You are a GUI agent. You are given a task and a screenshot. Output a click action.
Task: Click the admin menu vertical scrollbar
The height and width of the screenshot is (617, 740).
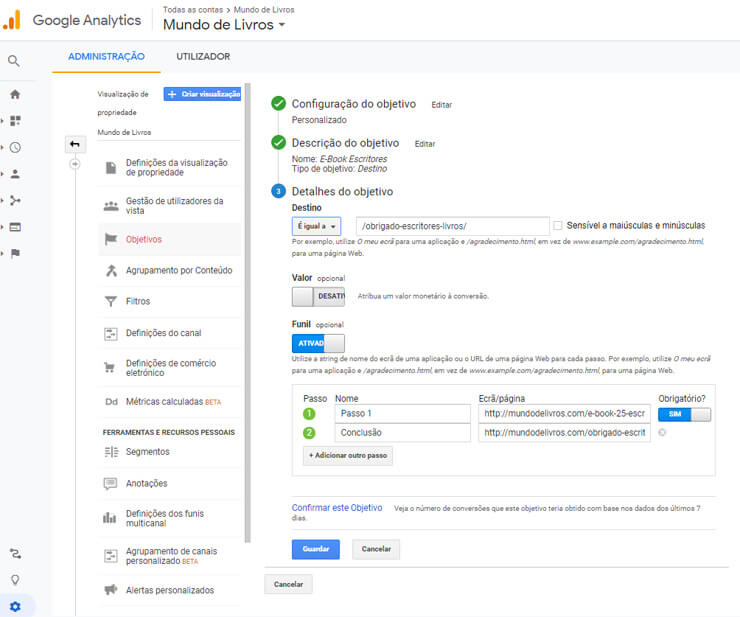click(248, 313)
